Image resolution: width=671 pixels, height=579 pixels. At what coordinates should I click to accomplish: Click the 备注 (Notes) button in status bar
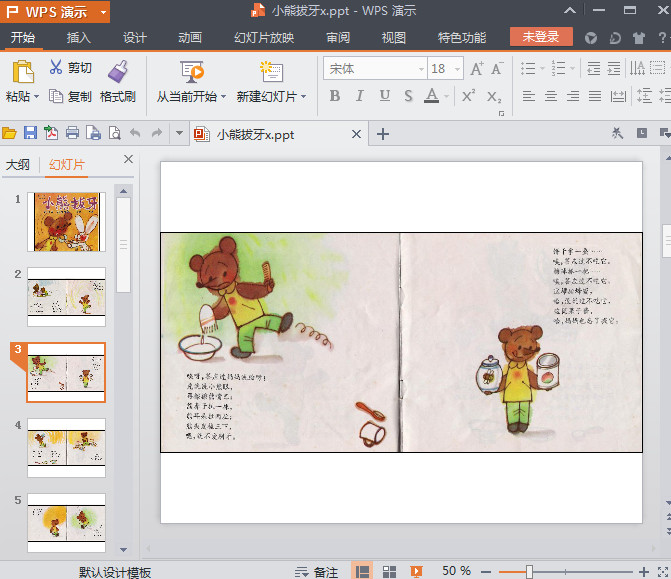[x=317, y=571]
